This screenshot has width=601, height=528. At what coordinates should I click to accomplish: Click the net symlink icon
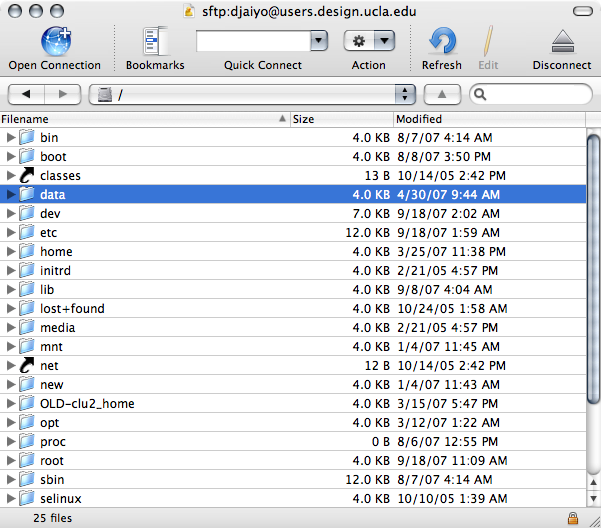click(x=27, y=366)
